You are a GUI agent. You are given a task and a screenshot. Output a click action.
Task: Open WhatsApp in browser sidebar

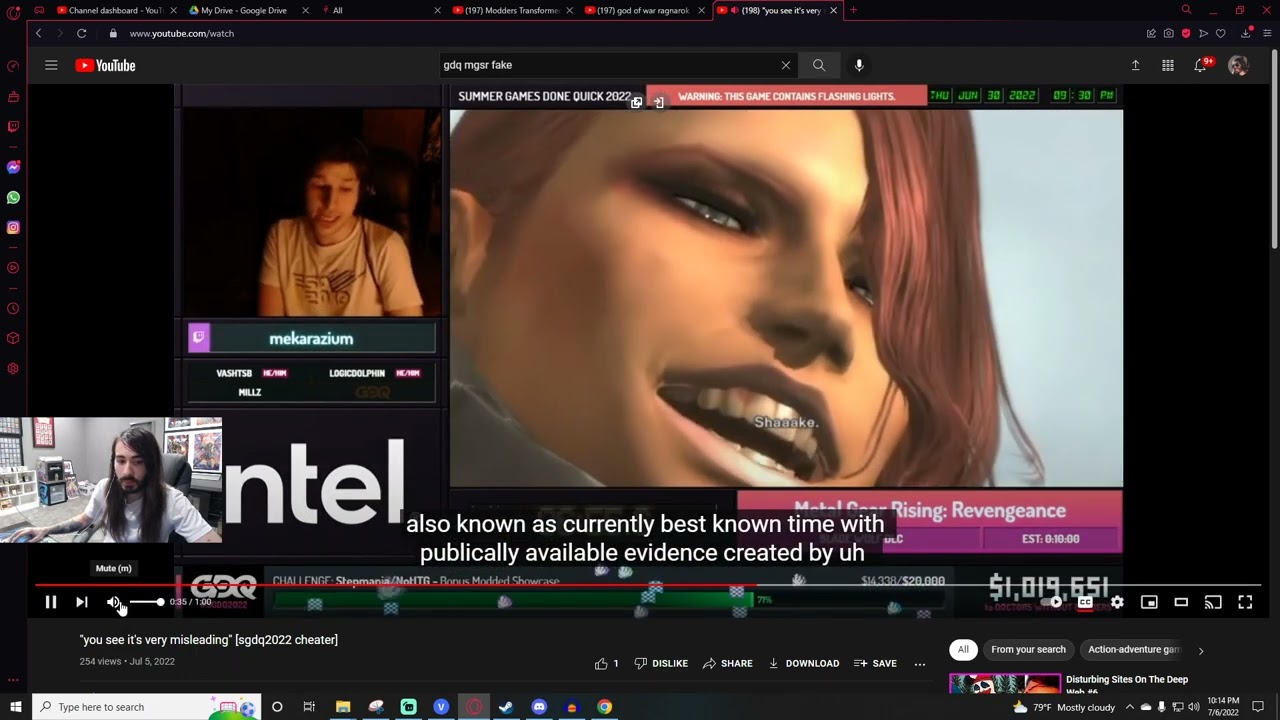pos(13,197)
